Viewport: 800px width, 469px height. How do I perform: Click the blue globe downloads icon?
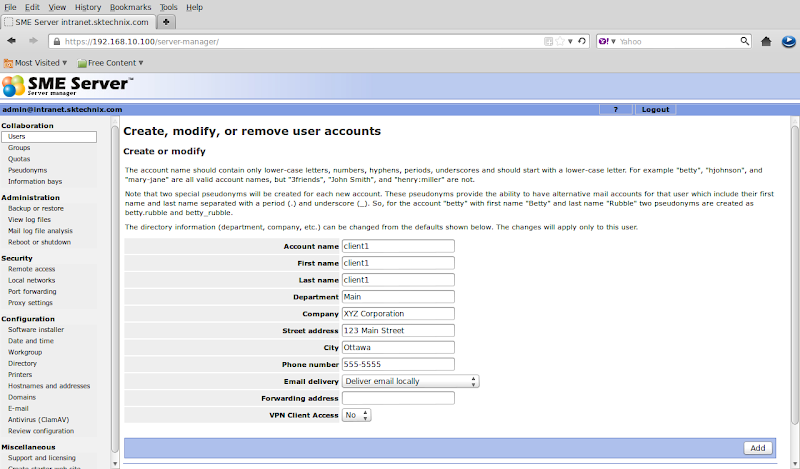click(788, 41)
